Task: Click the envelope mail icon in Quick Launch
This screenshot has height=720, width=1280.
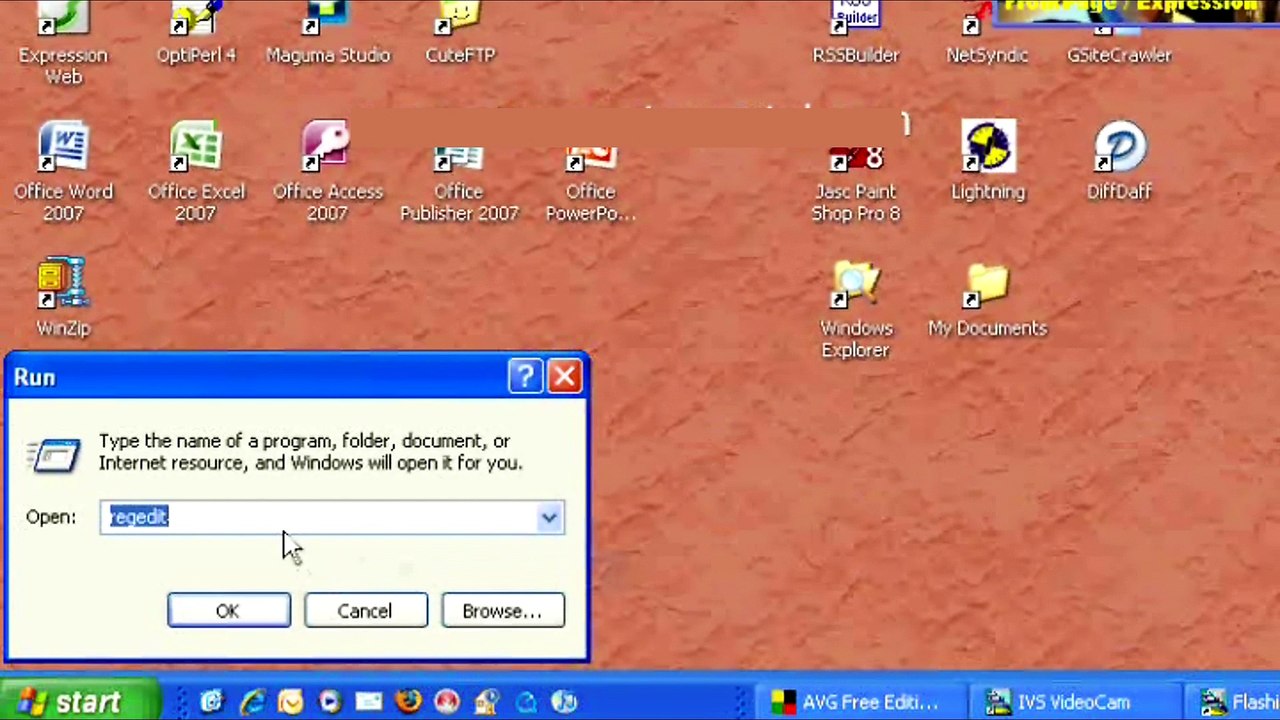Action: click(369, 702)
